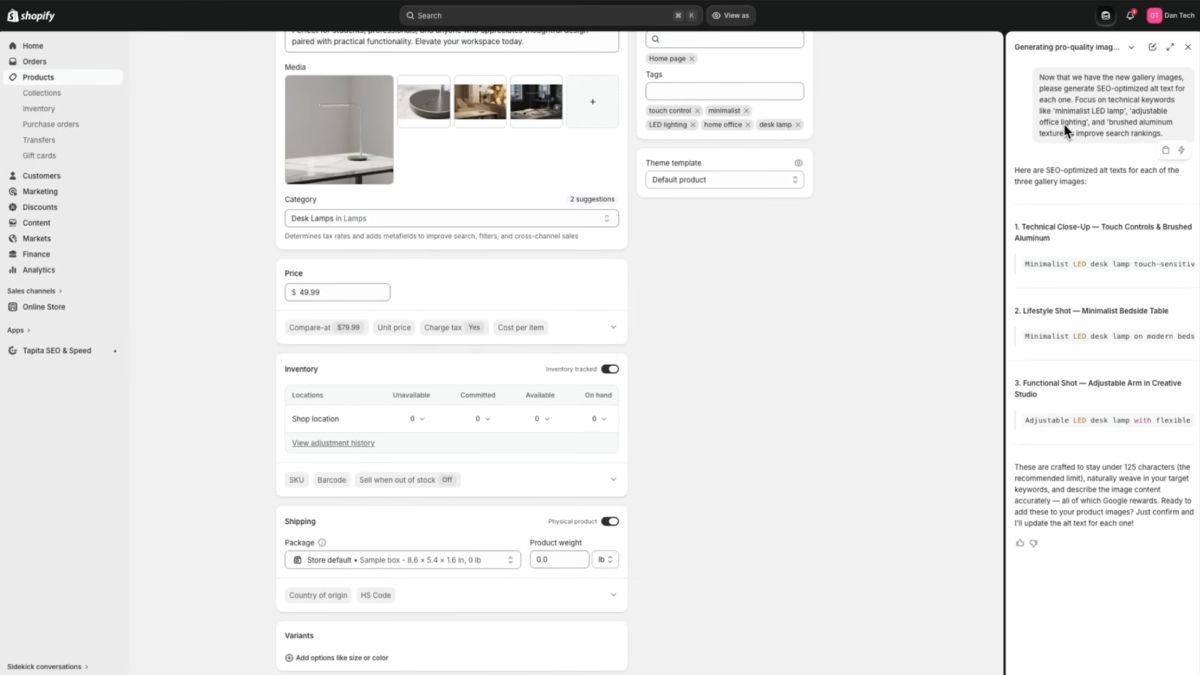
Task: Open Products in the sidebar
Action: pos(38,77)
